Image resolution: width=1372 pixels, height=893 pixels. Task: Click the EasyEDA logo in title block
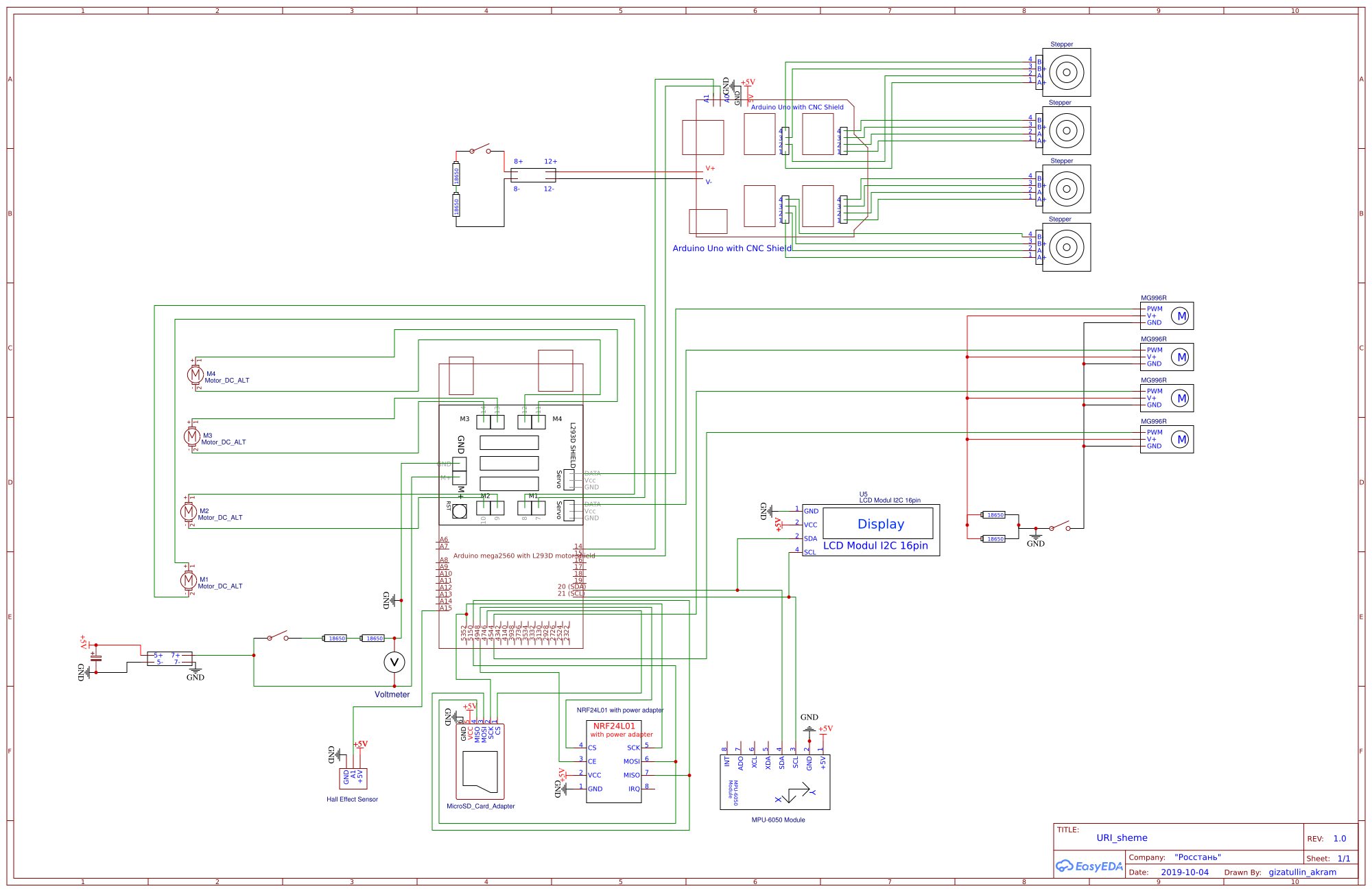(x=1089, y=866)
